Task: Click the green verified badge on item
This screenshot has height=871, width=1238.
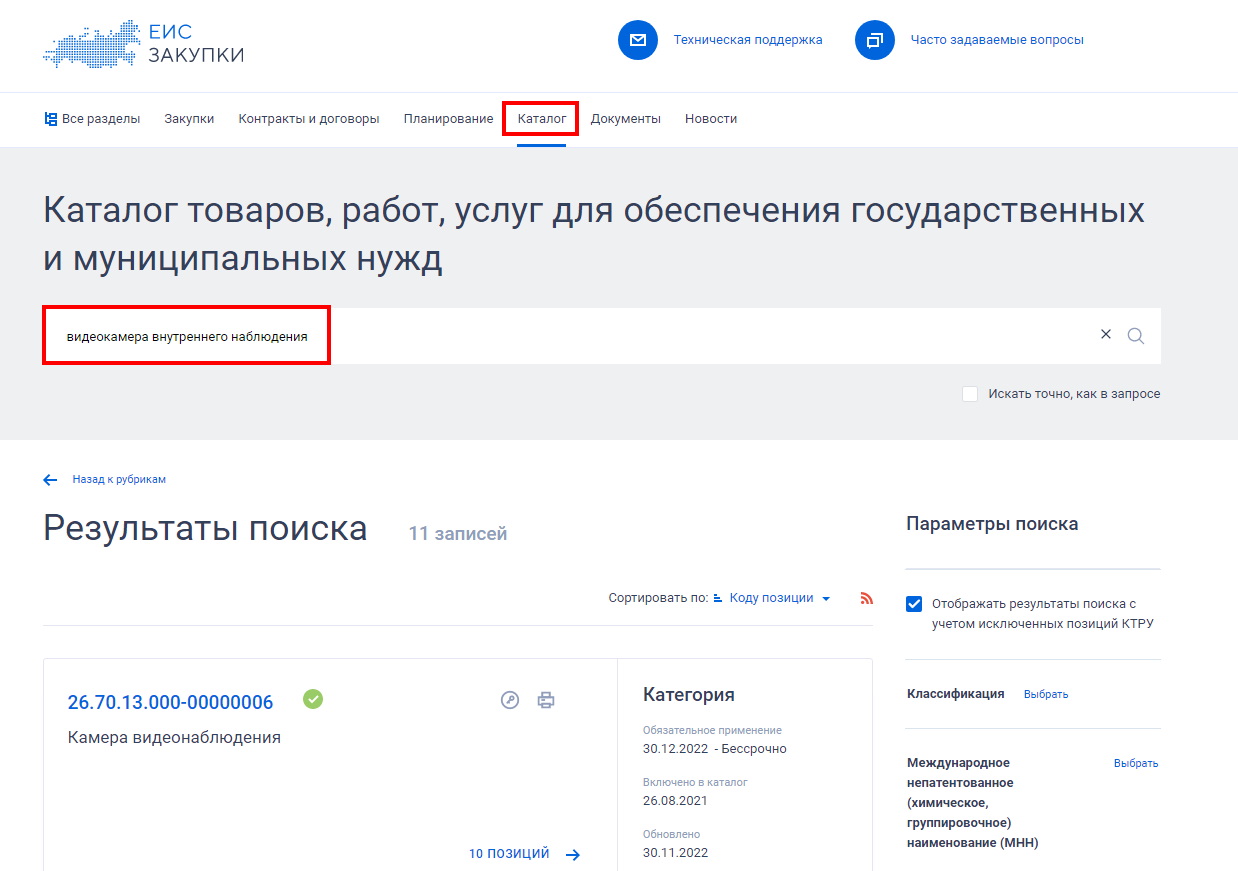Action: tap(312, 699)
